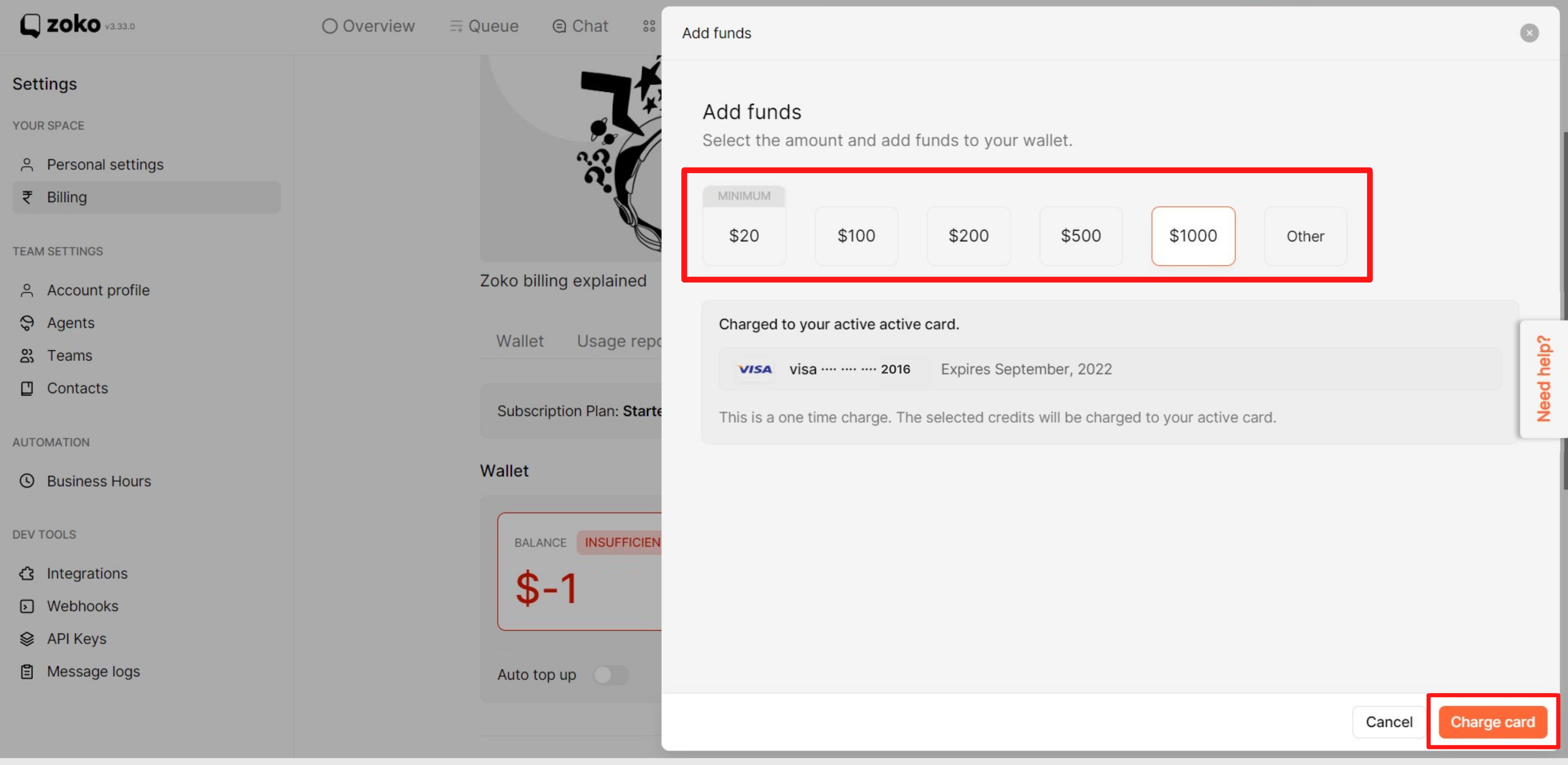Click the Teams people icon
The height and width of the screenshot is (765, 1568).
click(27, 356)
